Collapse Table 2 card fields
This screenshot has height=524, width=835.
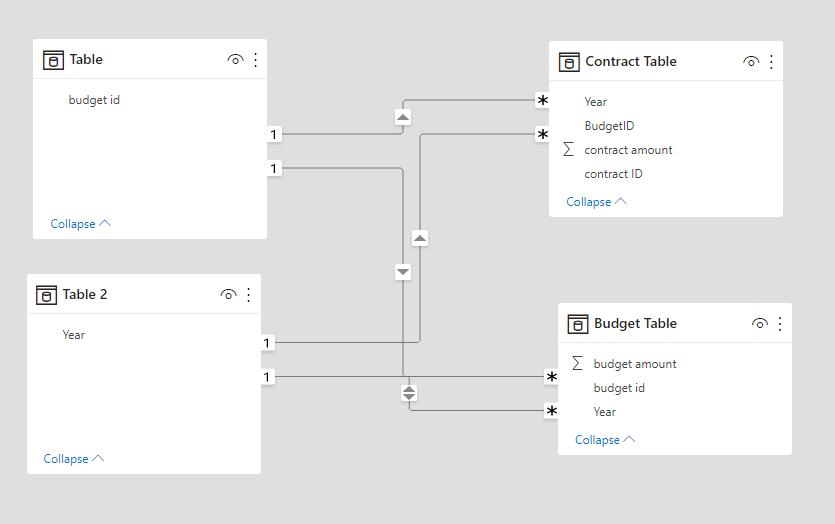(x=73, y=458)
